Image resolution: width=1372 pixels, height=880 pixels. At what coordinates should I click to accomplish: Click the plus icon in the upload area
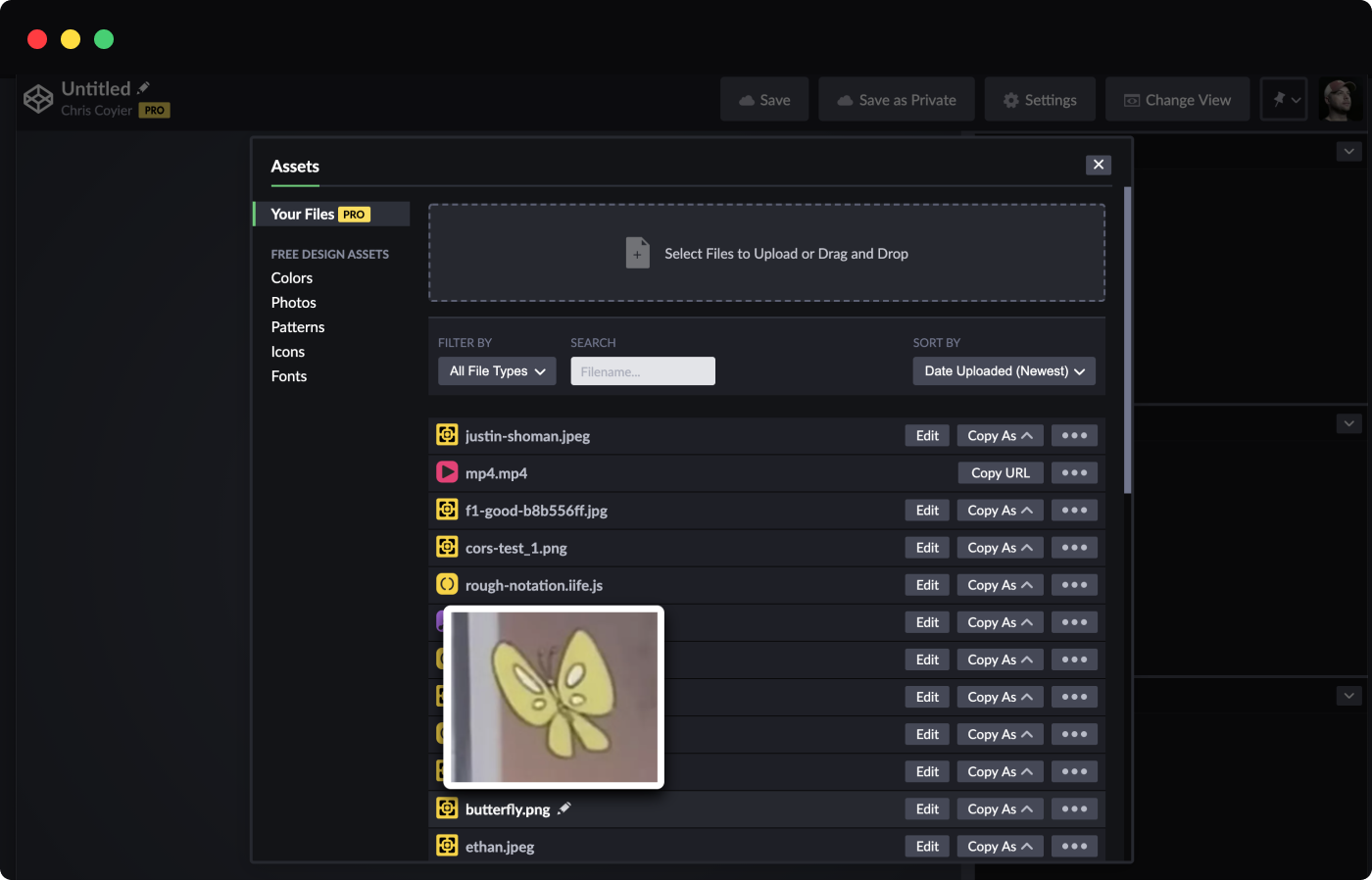[638, 252]
